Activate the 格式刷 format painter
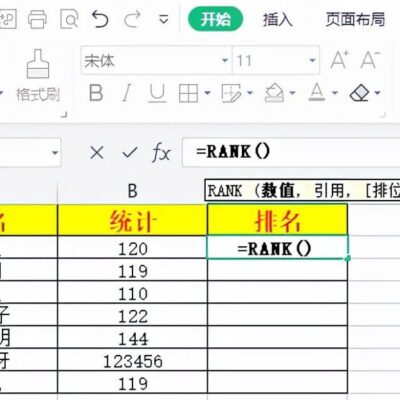This screenshot has width=400, height=400. (x=38, y=76)
